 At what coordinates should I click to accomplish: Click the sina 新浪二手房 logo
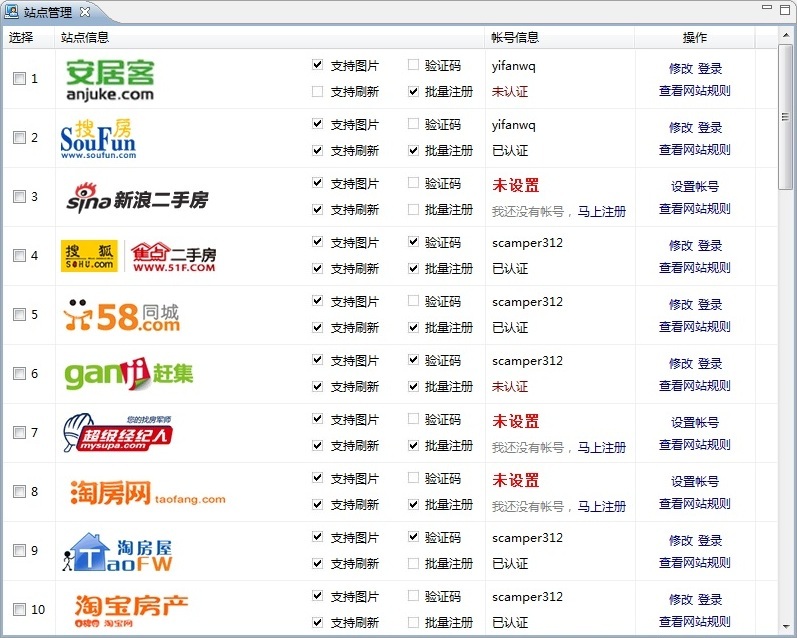click(x=137, y=198)
